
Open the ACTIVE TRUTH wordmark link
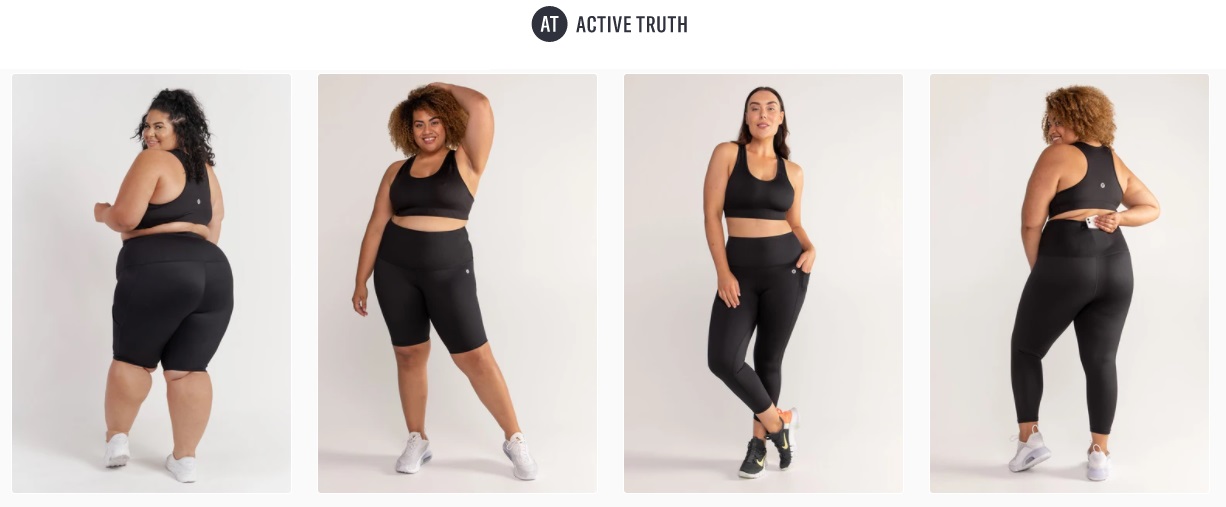632,25
